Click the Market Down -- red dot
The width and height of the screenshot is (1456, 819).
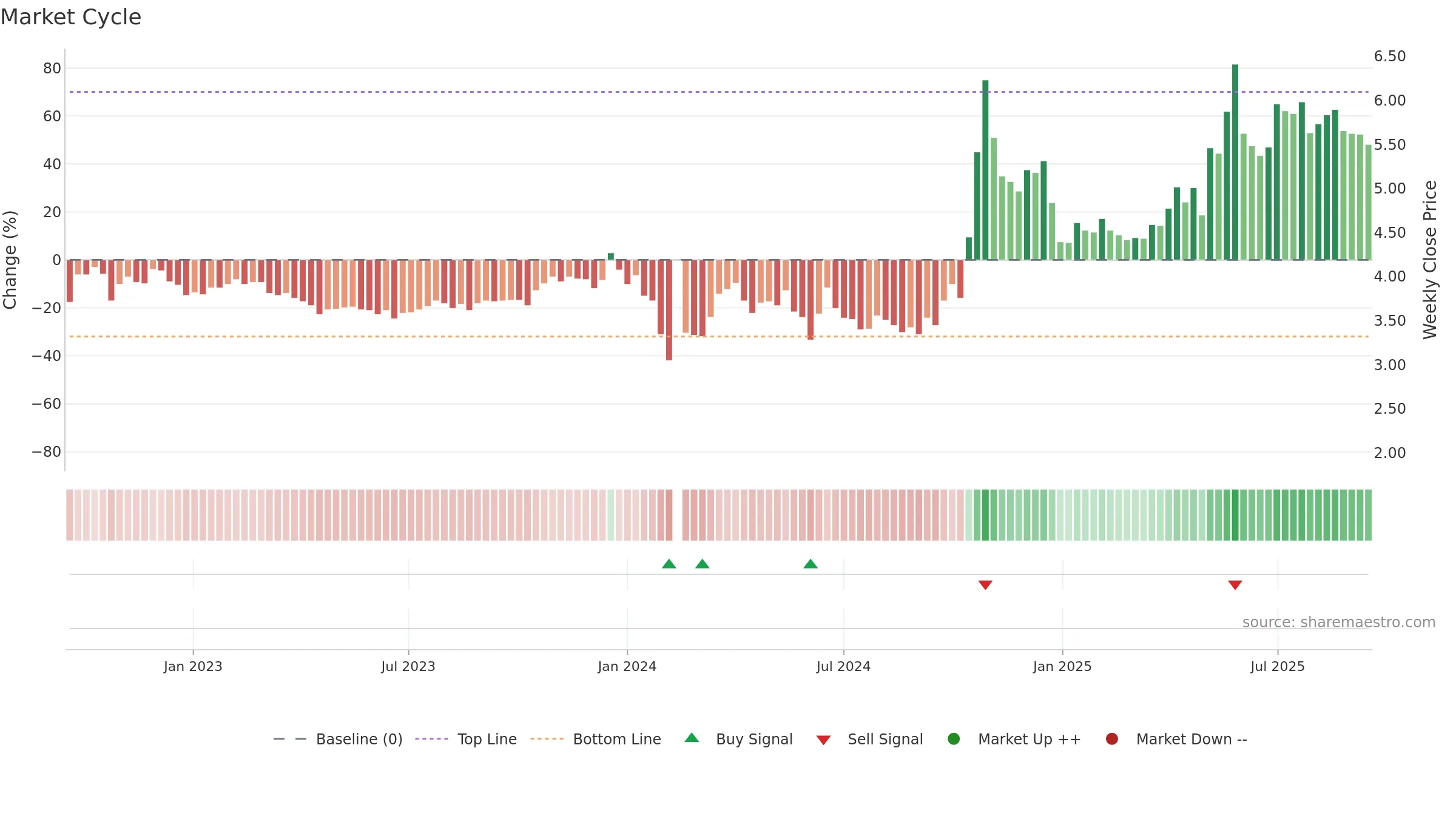[x=1112, y=739]
